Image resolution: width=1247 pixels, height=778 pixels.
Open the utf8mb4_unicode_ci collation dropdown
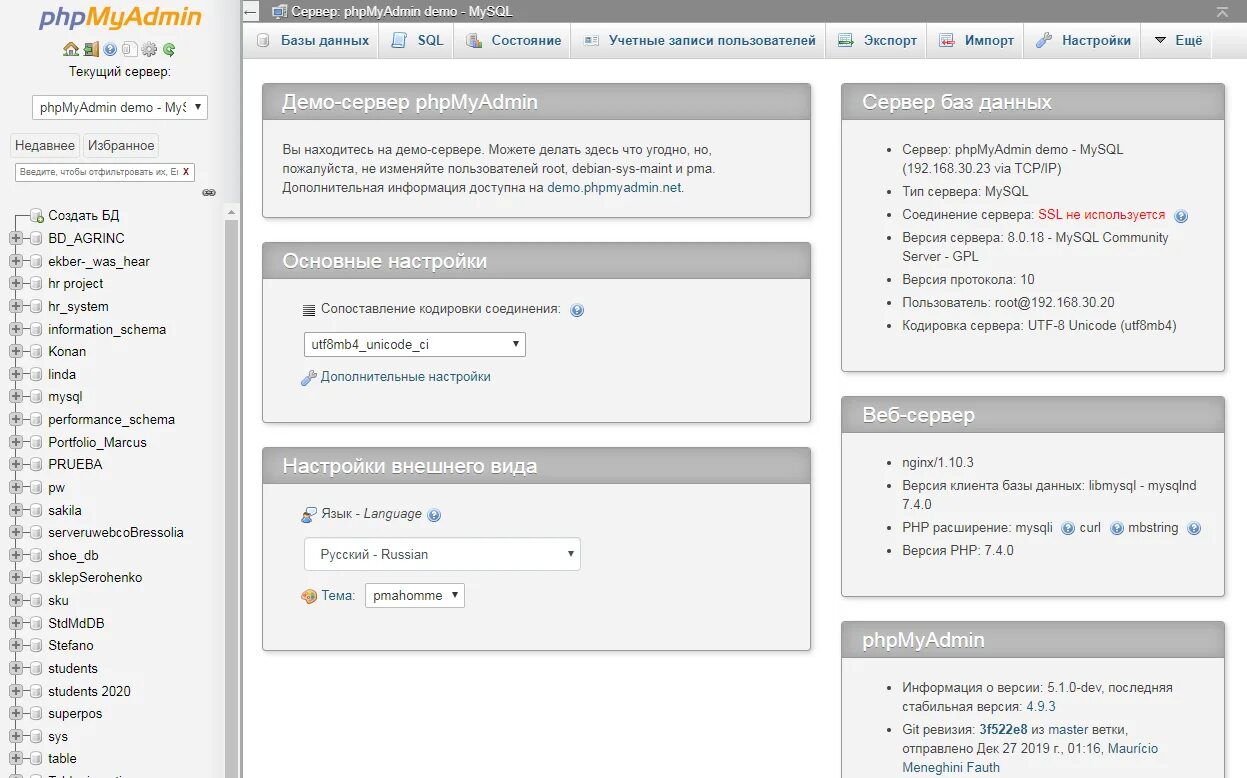415,344
